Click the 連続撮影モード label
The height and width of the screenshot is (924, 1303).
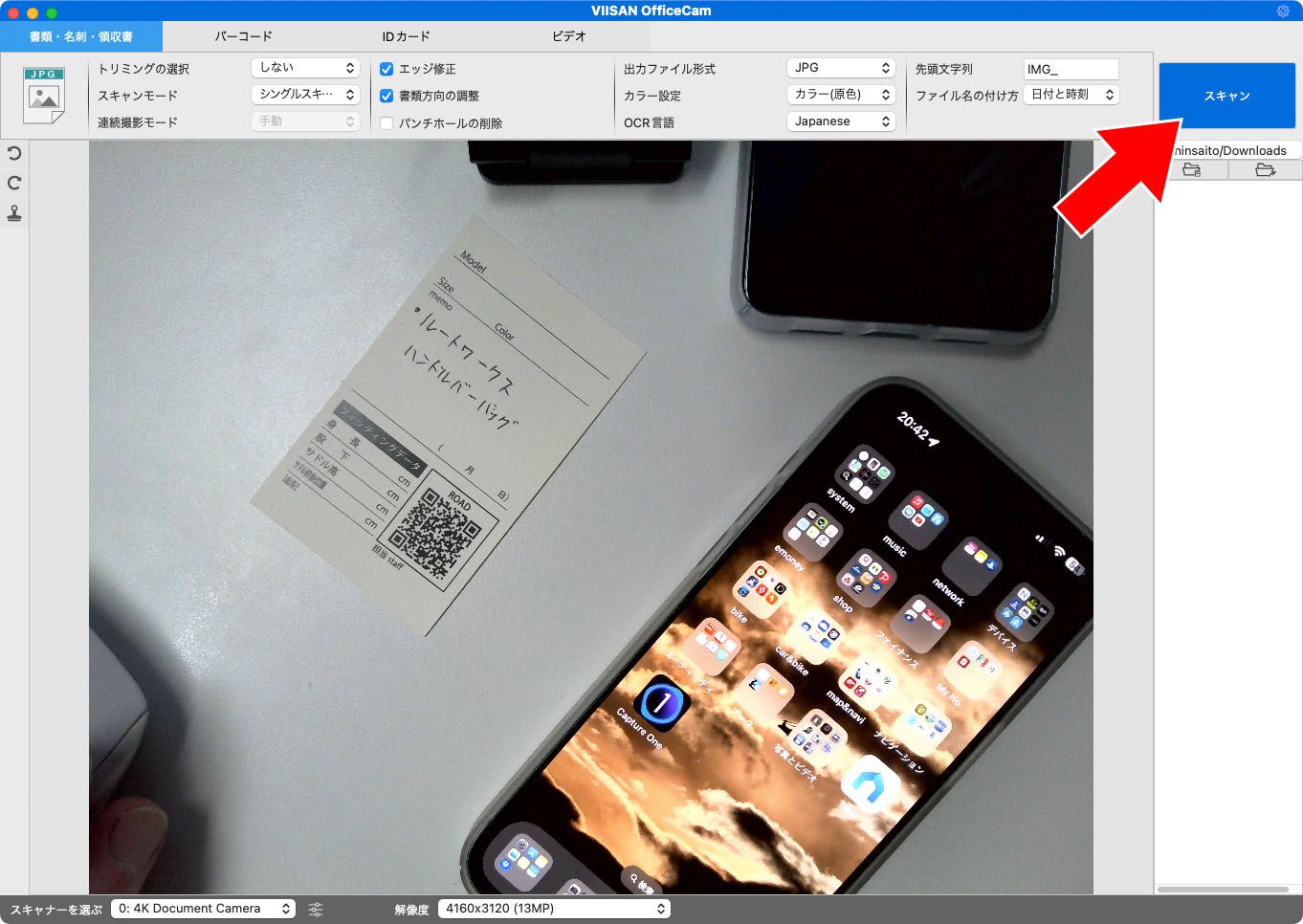click(x=138, y=122)
